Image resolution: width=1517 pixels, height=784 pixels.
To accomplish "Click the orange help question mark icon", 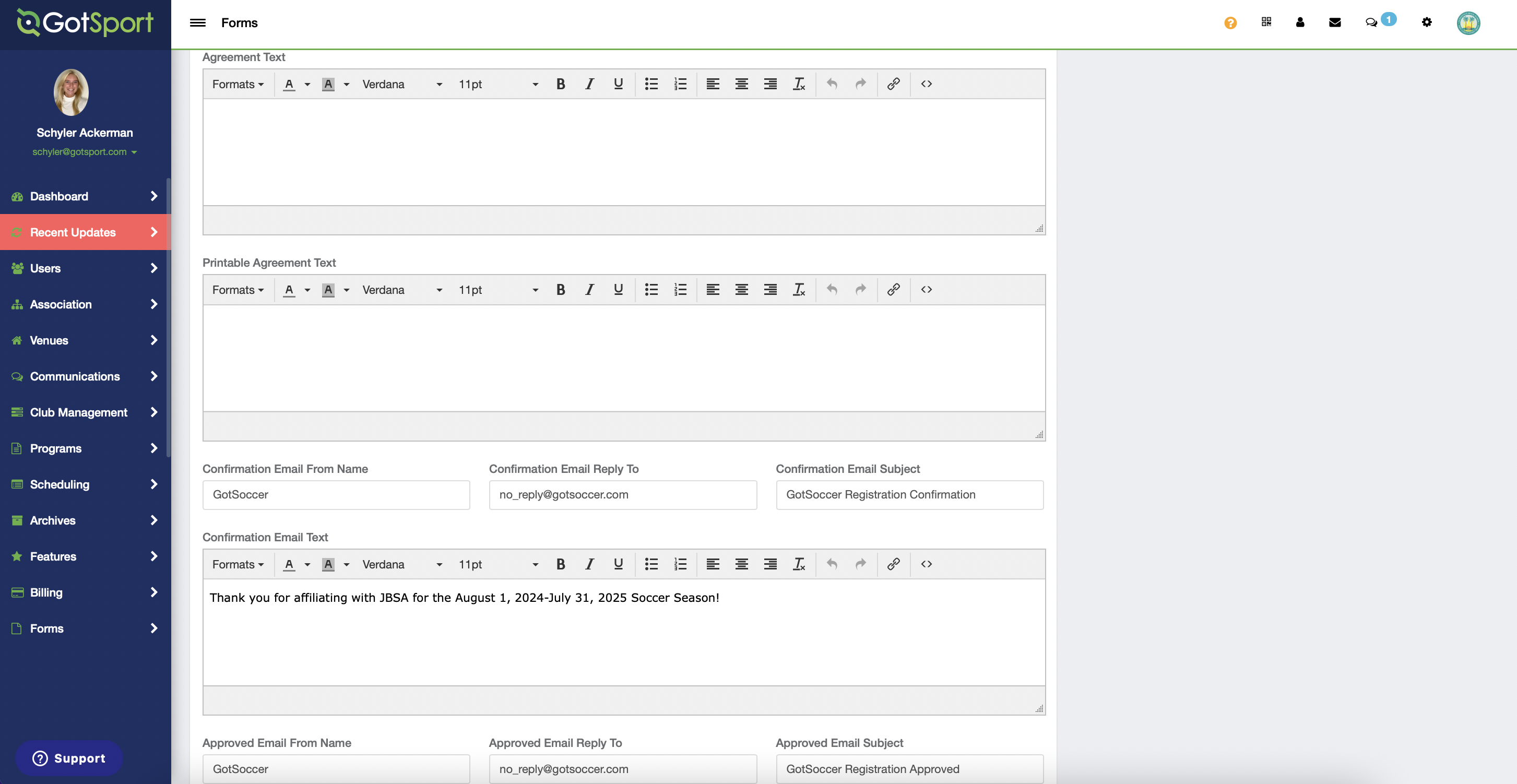I will point(1230,23).
